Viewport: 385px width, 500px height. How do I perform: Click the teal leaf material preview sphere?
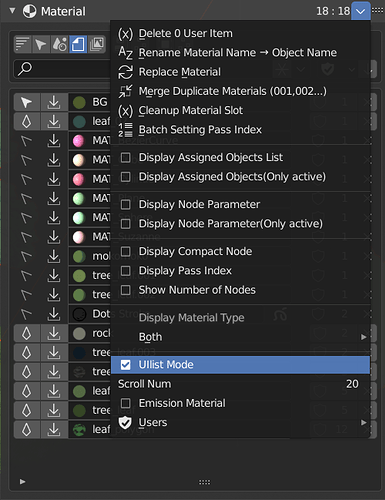(x=79, y=122)
